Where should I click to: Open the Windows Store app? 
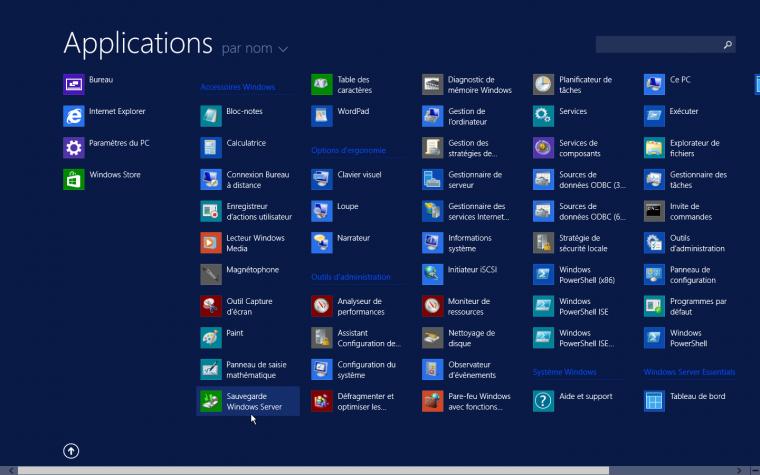[x=74, y=179]
